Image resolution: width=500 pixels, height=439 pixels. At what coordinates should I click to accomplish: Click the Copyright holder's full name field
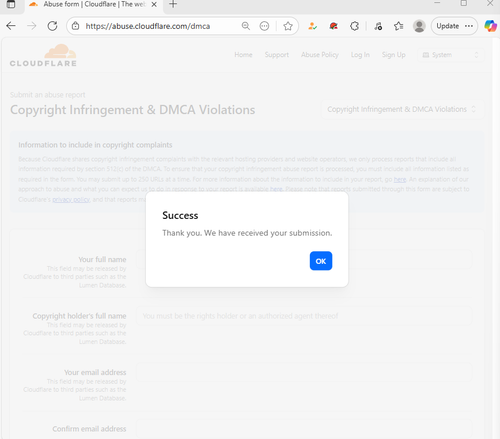[304, 316]
